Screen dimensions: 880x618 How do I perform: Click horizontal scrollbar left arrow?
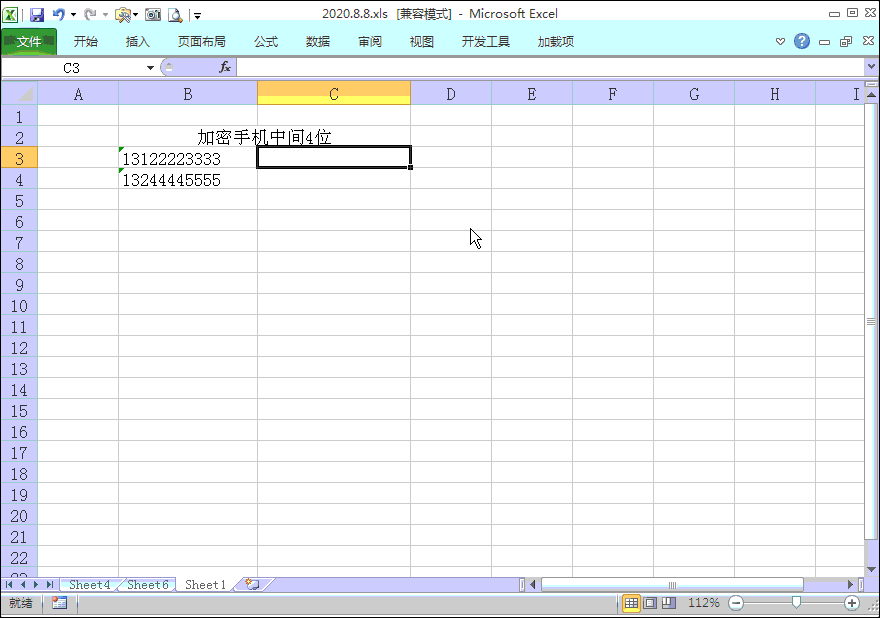pos(533,584)
